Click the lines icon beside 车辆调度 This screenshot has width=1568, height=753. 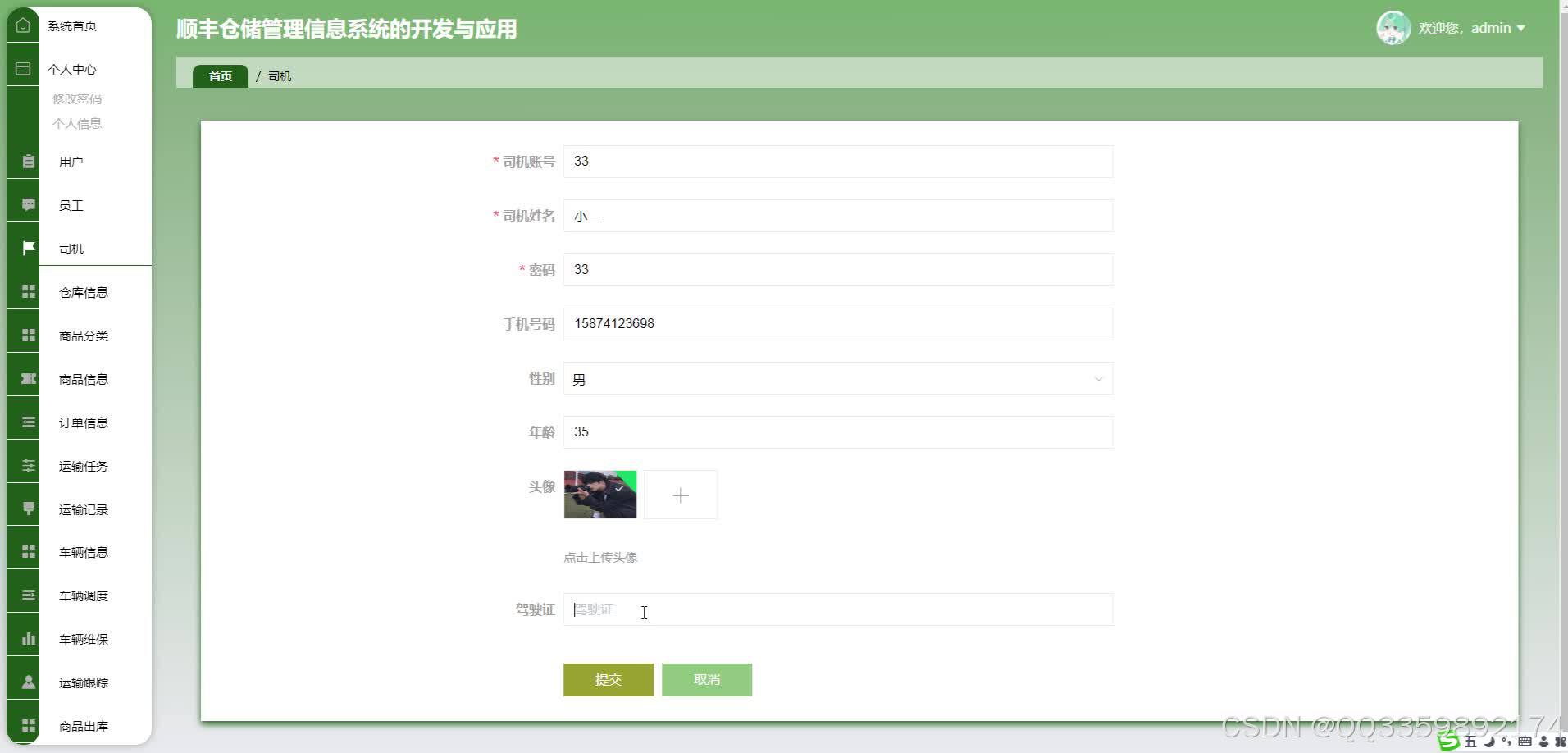28,596
